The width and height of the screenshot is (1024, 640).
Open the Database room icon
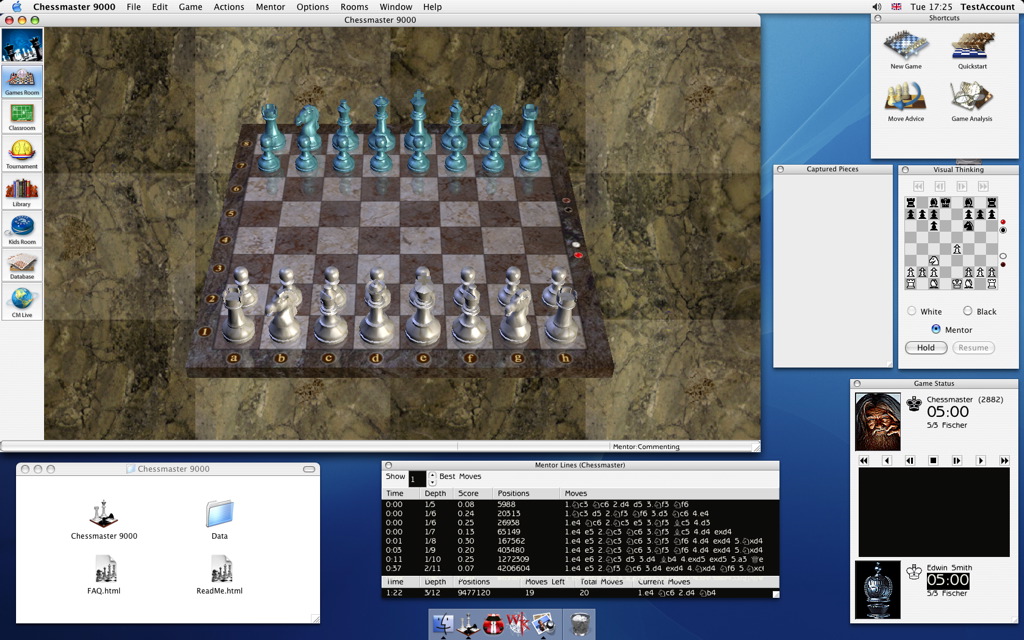(22, 266)
